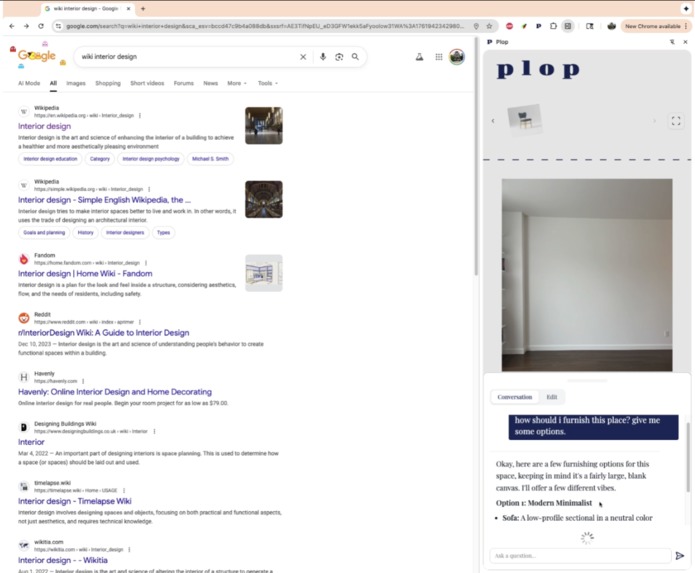The height and width of the screenshot is (573, 695).
Task: Switch to Images search tab
Action: pos(76,83)
